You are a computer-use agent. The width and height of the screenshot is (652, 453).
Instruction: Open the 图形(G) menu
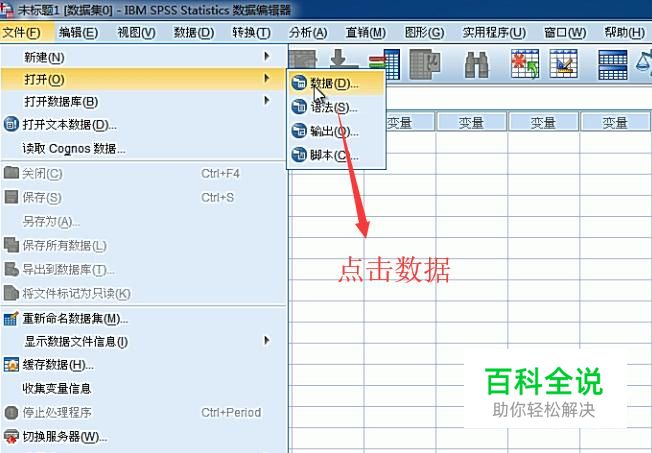click(424, 32)
